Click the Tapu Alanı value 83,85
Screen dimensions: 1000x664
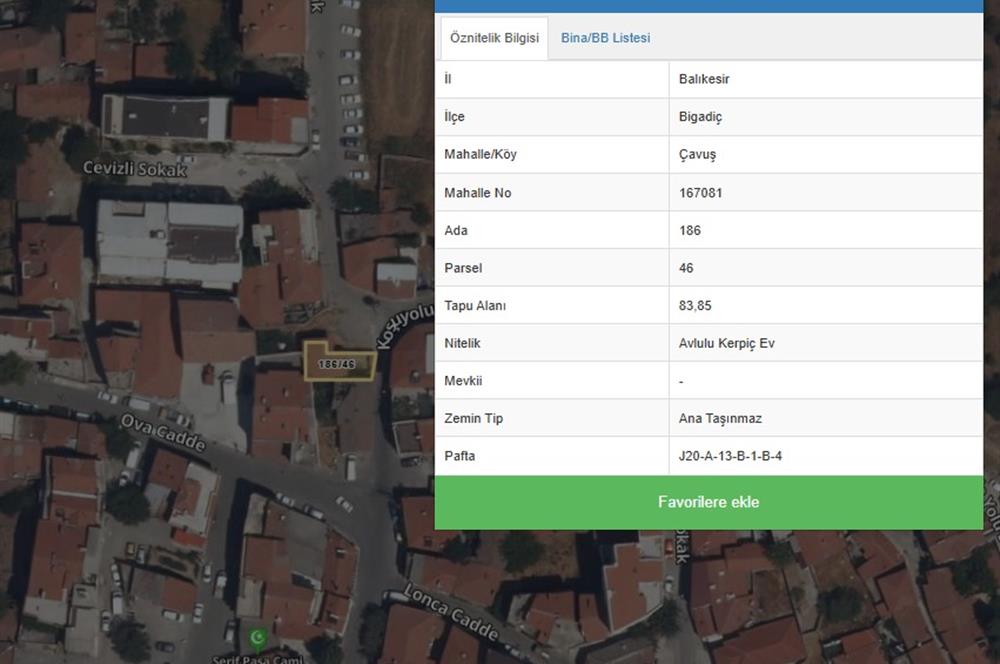click(x=695, y=306)
